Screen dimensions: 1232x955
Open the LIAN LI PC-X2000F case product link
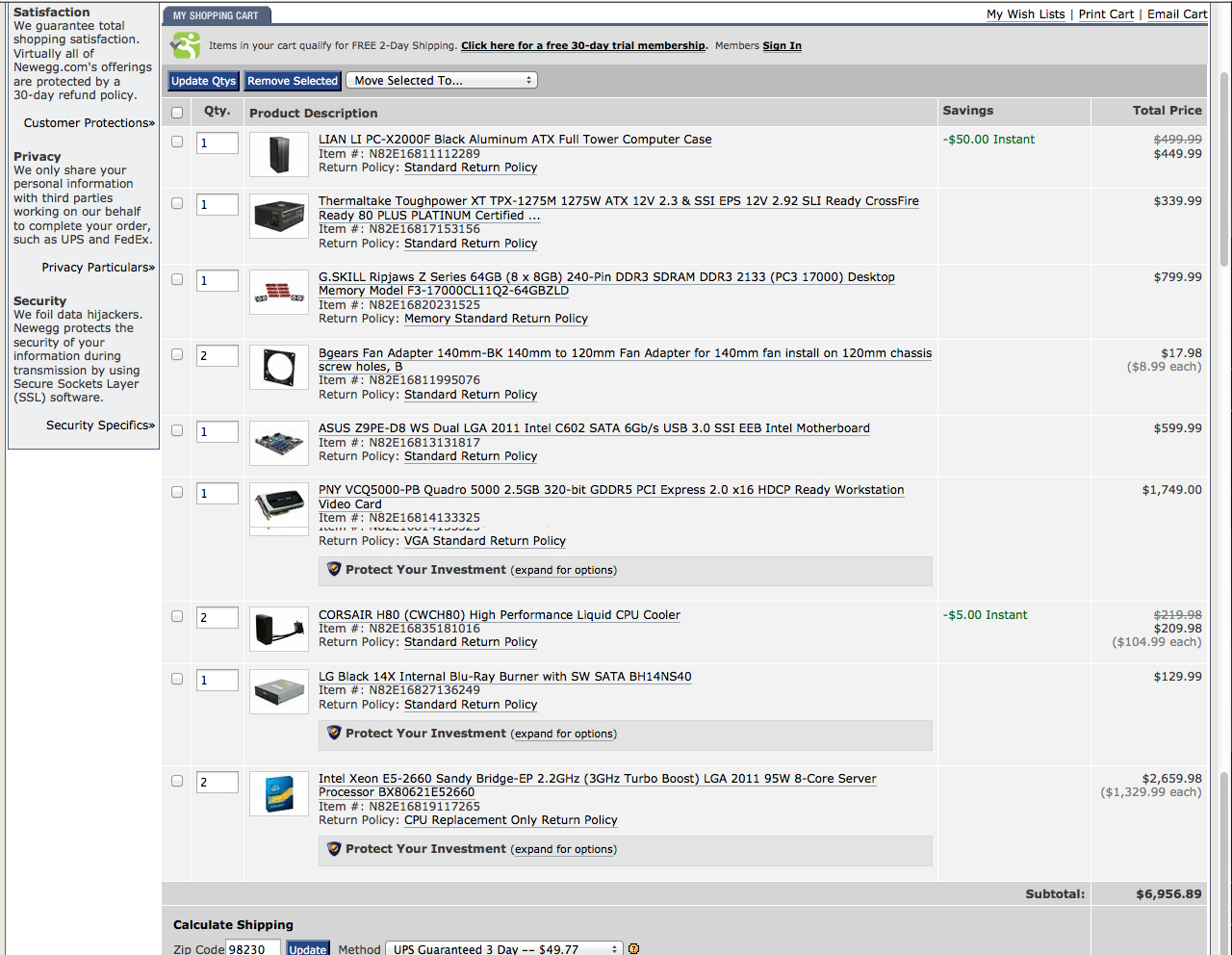click(515, 140)
